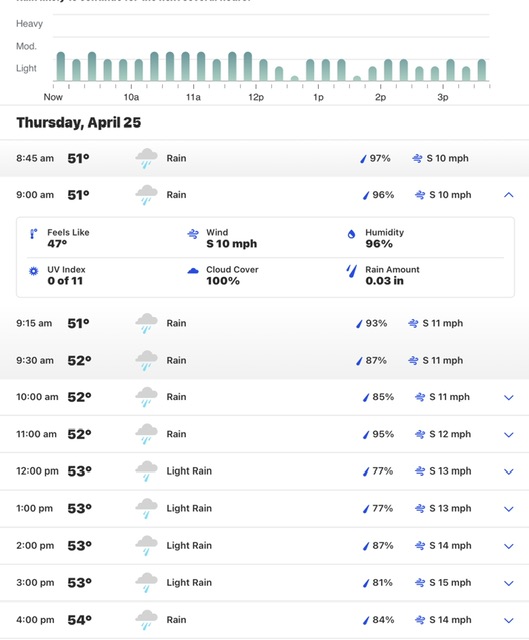Click the 'Light Rain' label at 12:00 pm
The height and width of the screenshot is (640, 529).
189,471
